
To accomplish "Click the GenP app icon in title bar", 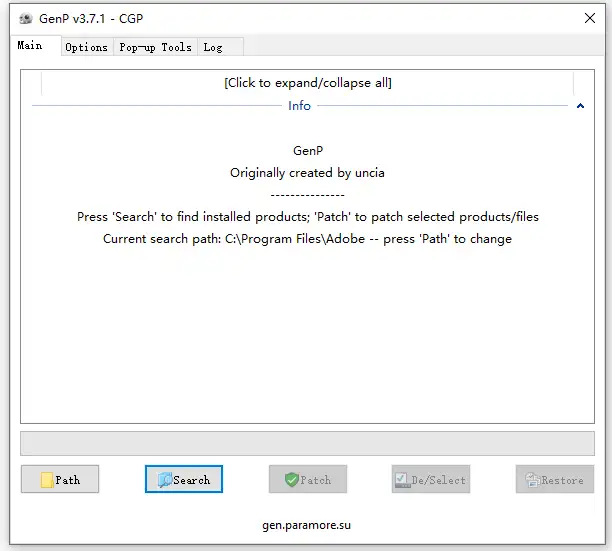I will [26, 18].
